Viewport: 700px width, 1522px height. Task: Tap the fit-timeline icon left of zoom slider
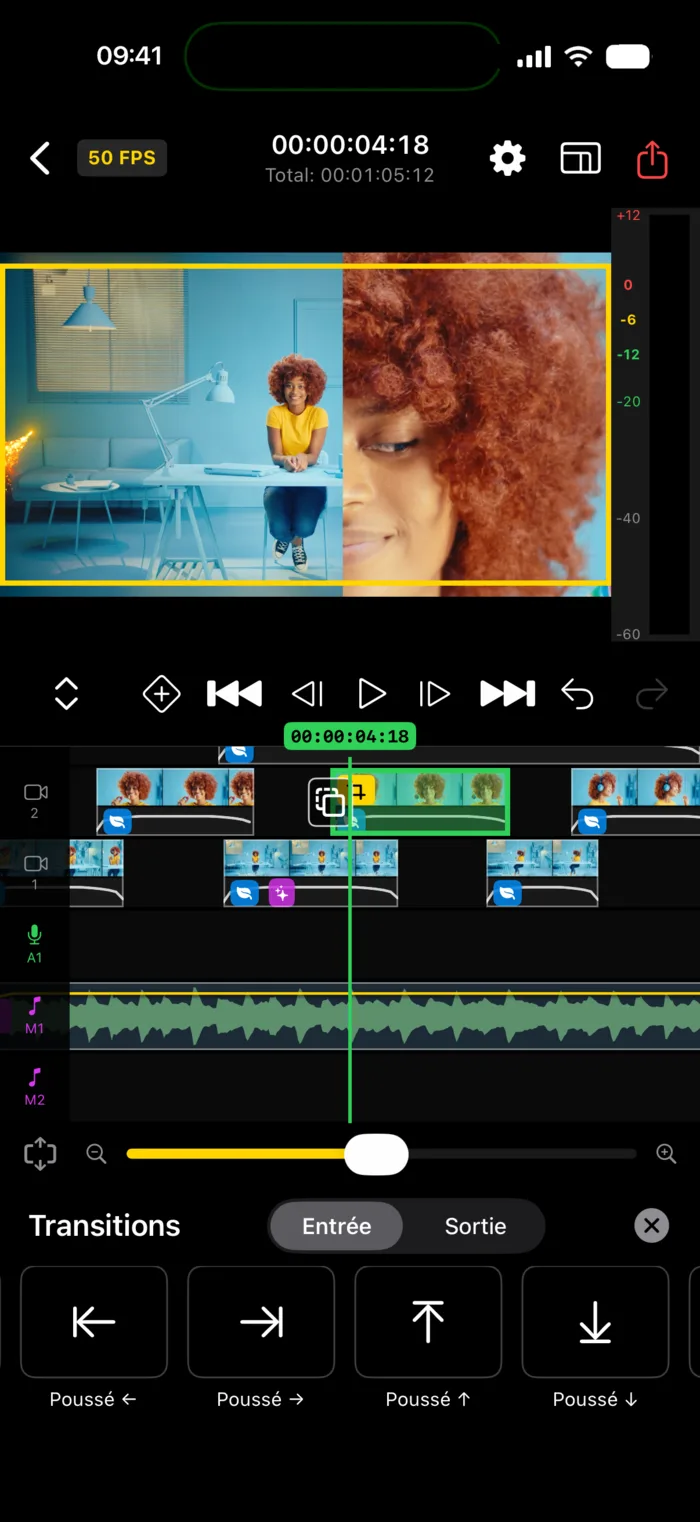click(40, 1154)
